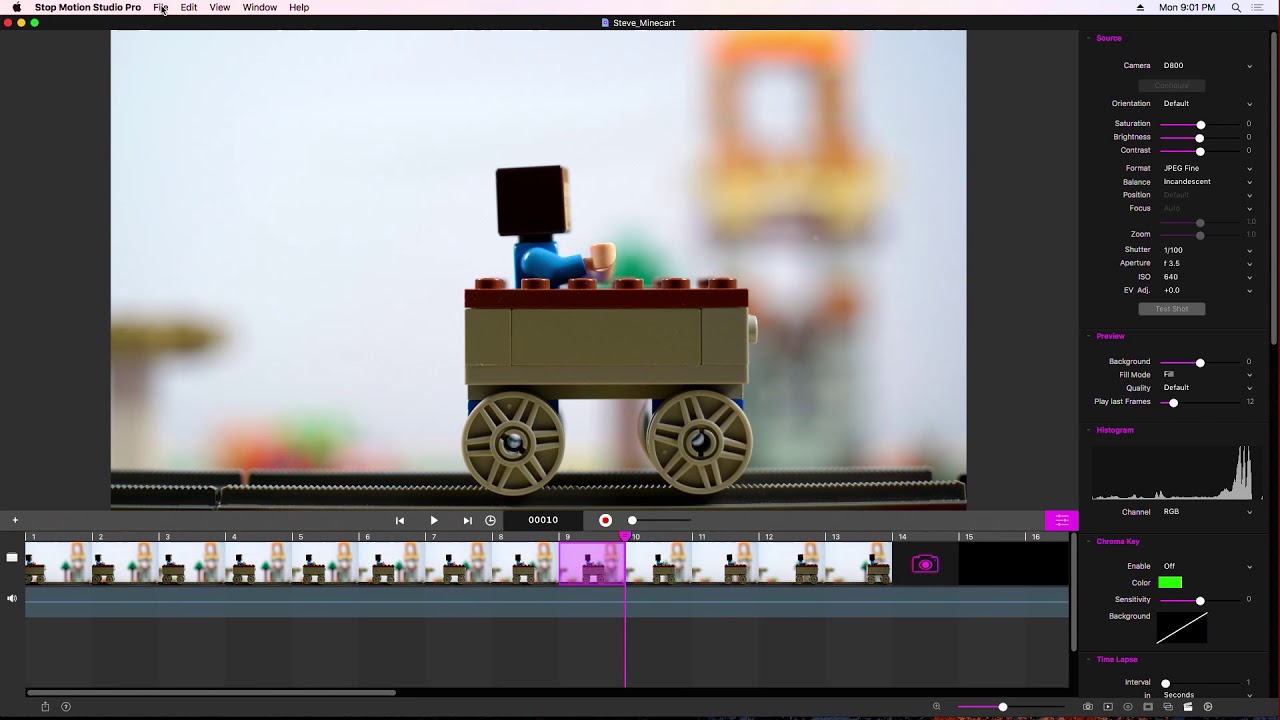Collapse the Chroma Key section
1280x720 pixels.
1088,542
